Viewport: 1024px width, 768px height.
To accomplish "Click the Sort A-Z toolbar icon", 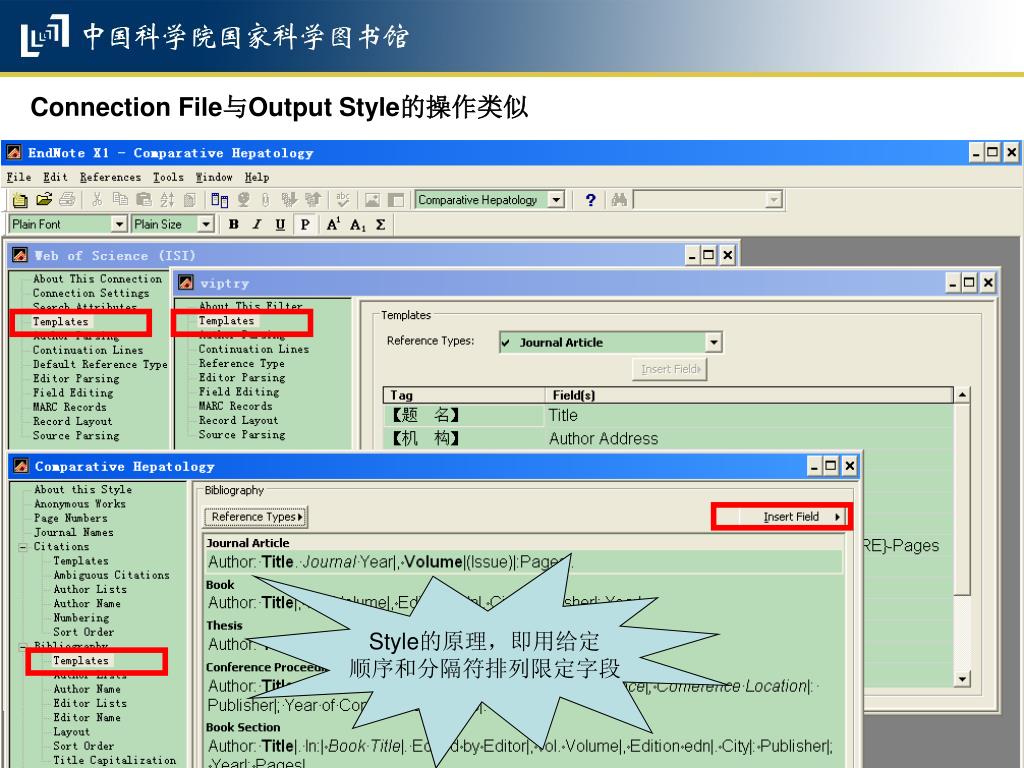I will pyautogui.click(x=167, y=199).
